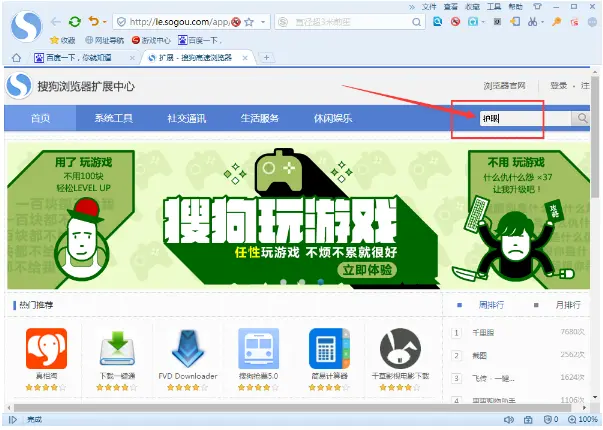Image resolution: width=603 pixels, height=430 pixels.
Task: Open the bus ticket extension icon
Action: pyautogui.click(x=259, y=348)
